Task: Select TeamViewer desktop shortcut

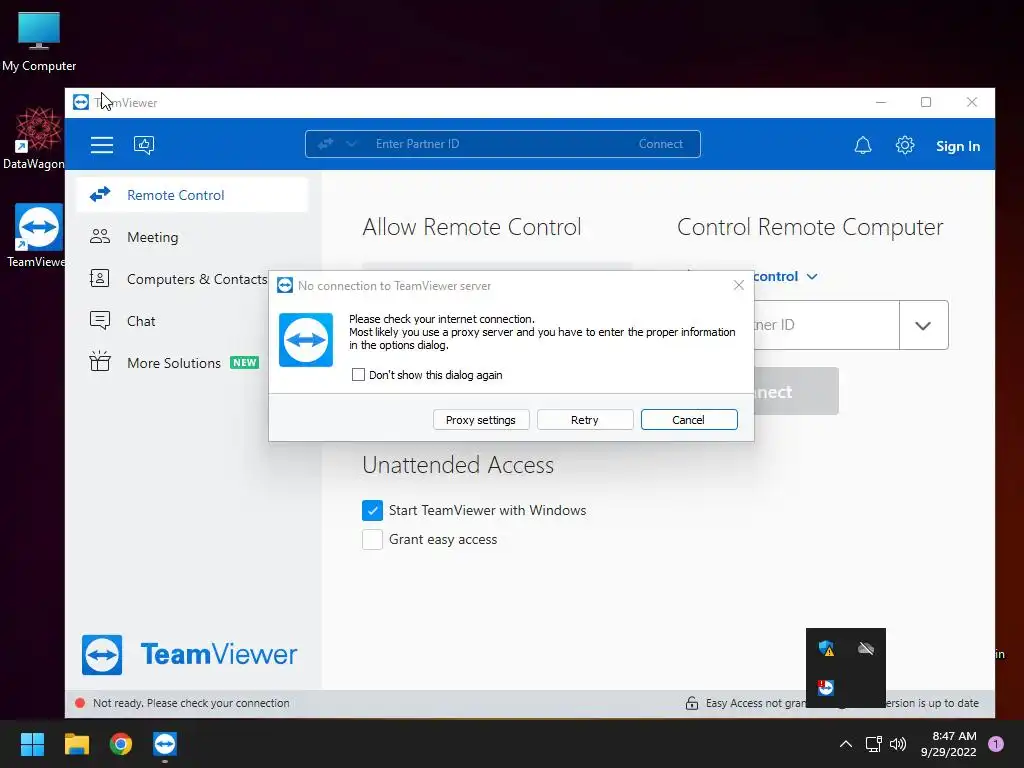Action: (37, 236)
